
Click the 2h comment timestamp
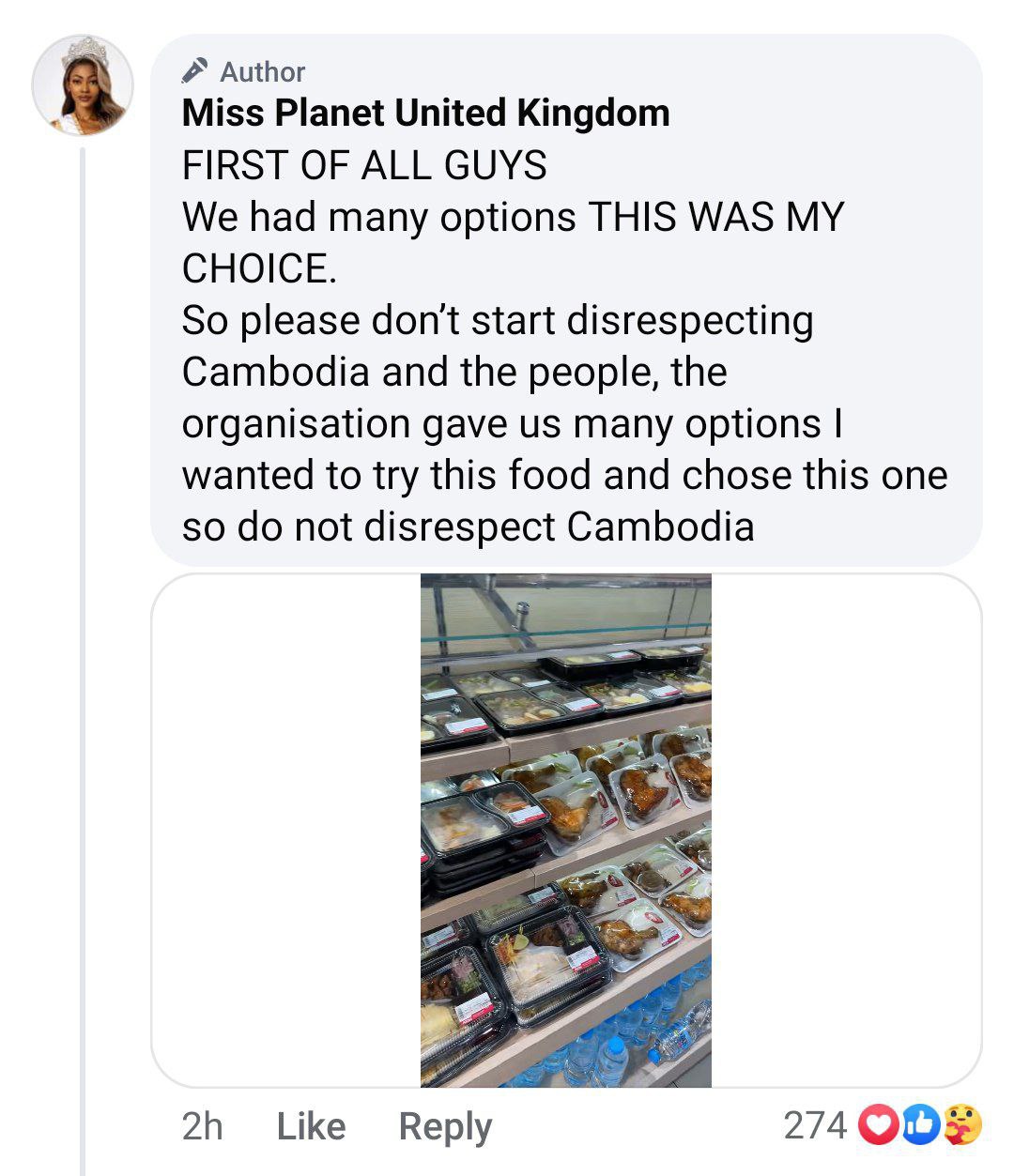pos(202,1126)
